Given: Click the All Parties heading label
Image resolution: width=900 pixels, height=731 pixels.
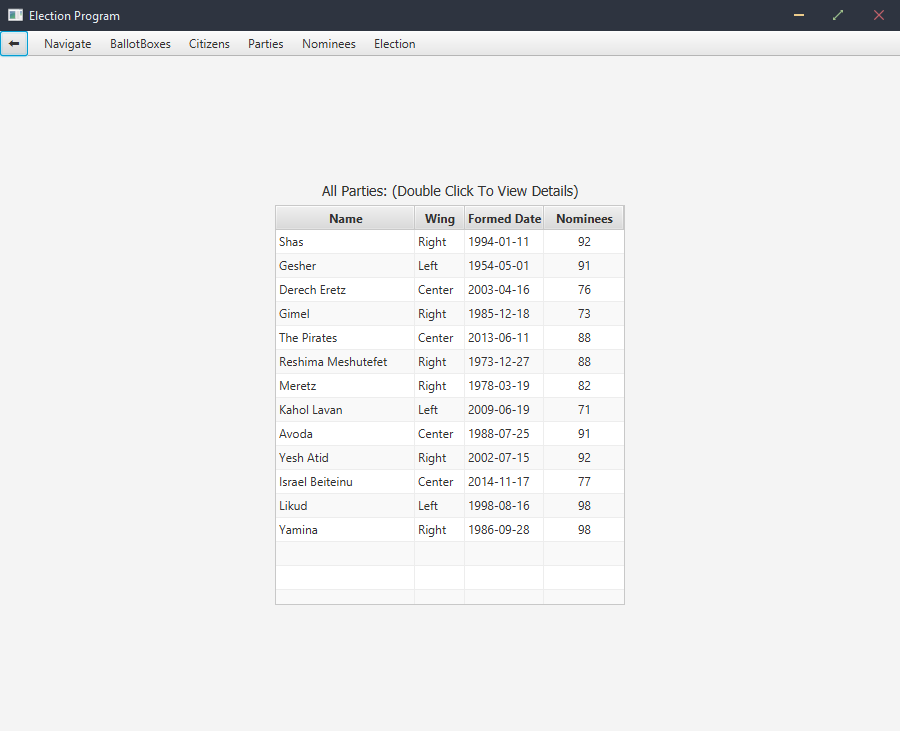Looking at the screenshot, I should [x=450, y=191].
